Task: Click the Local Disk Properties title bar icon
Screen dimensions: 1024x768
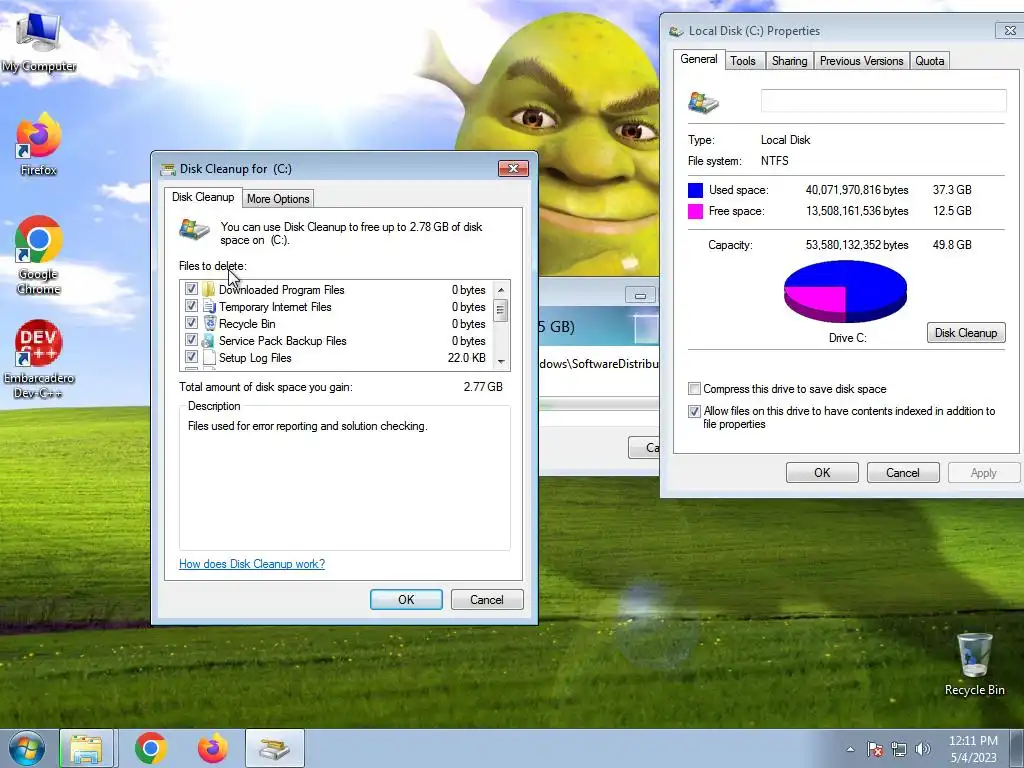Action: coord(677,31)
